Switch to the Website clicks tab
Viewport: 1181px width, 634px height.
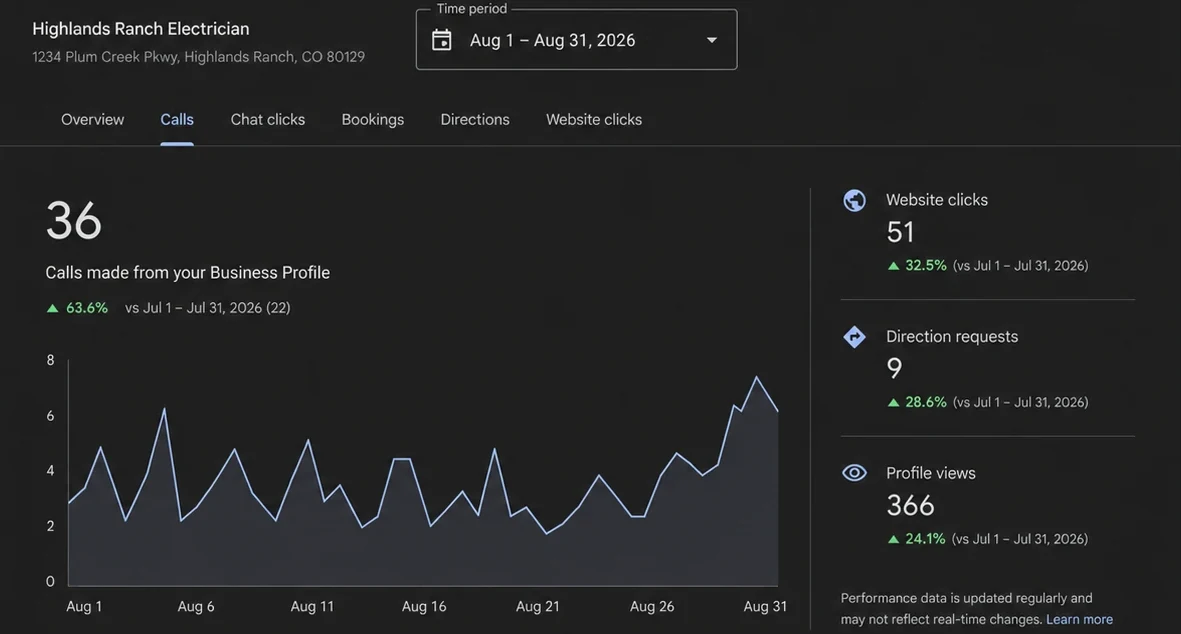coord(594,120)
